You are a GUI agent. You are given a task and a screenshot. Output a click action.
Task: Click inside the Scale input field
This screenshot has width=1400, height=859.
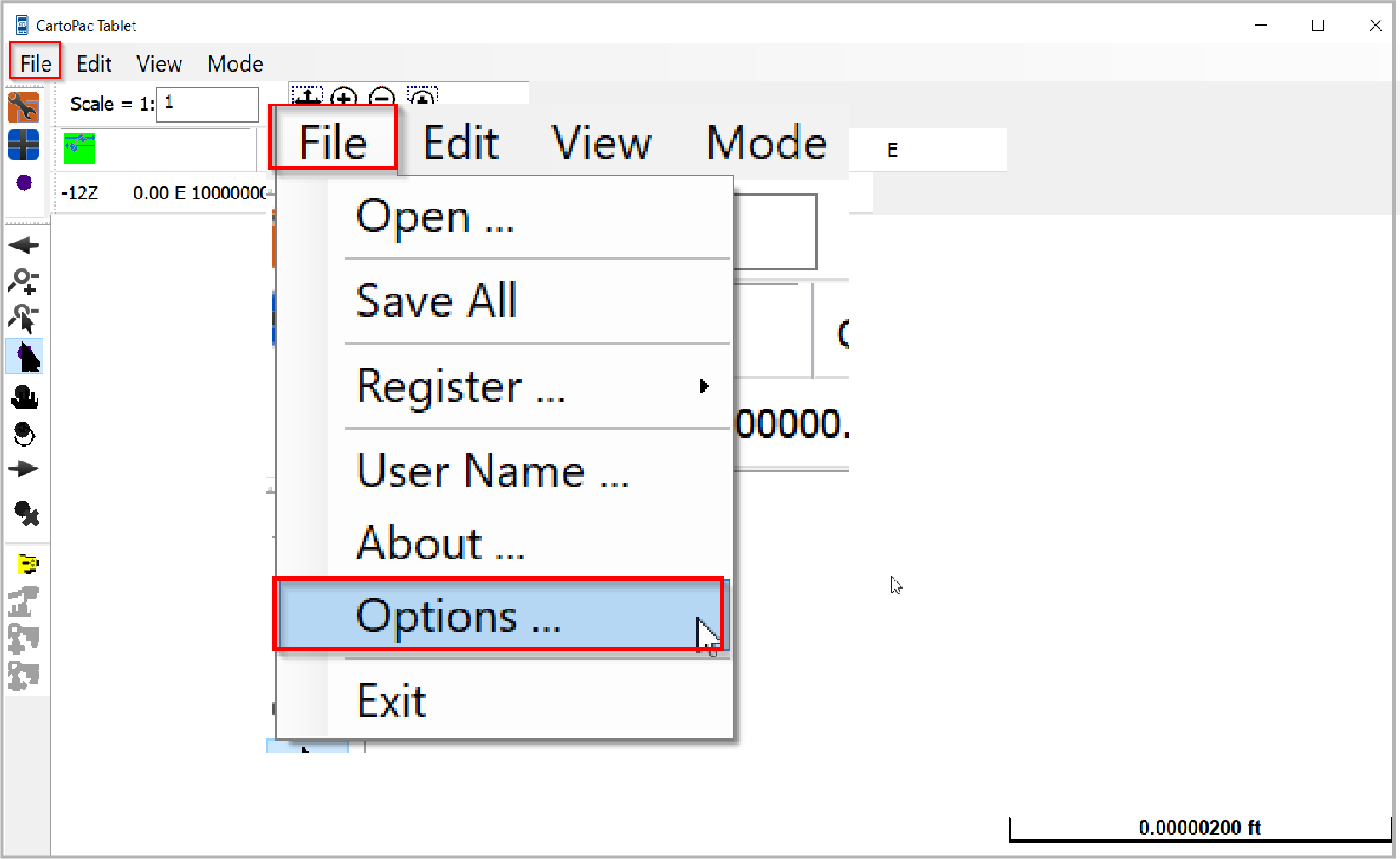pyautogui.click(x=207, y=104)
